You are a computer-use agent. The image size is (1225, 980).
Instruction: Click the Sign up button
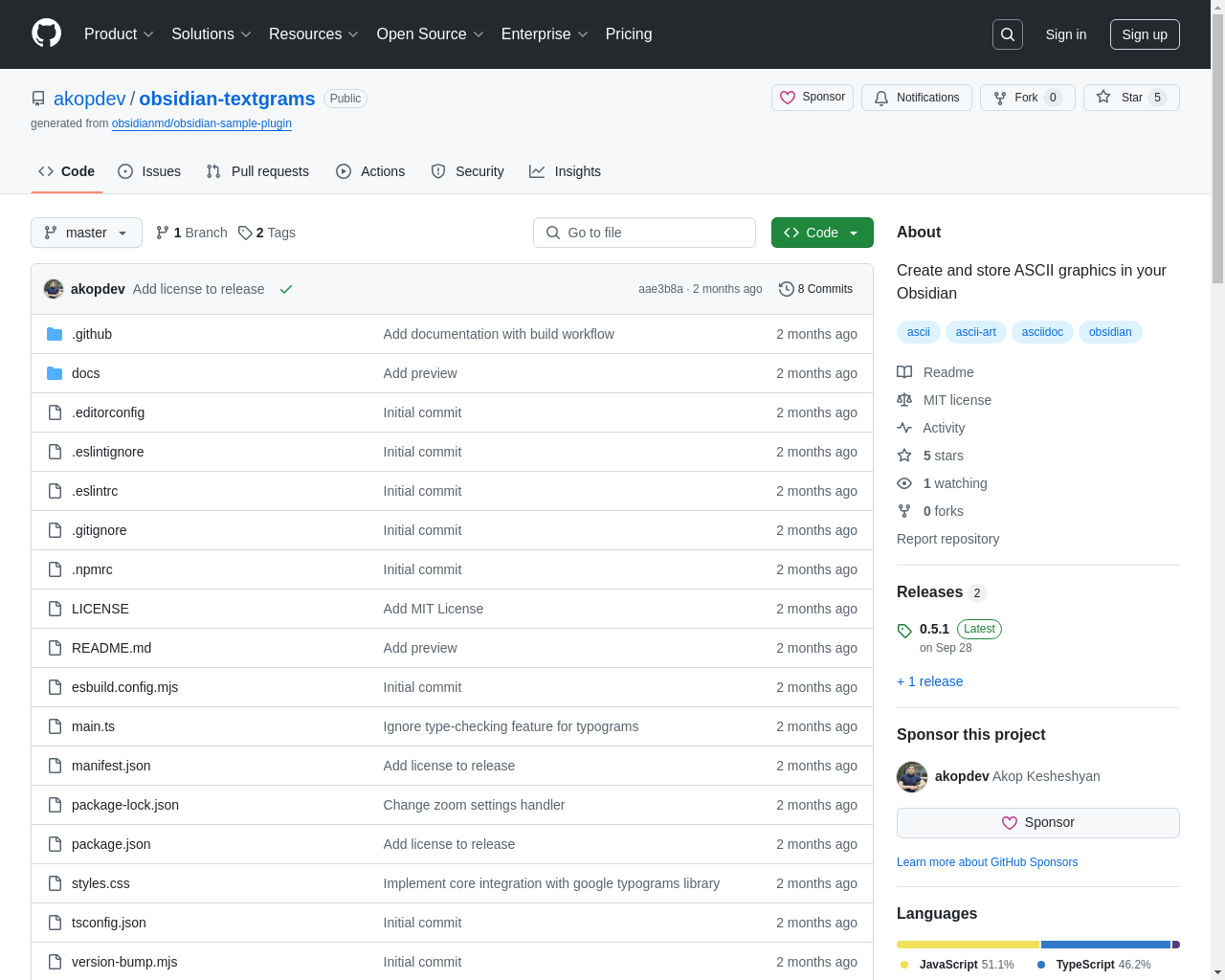pos(1145,34)
